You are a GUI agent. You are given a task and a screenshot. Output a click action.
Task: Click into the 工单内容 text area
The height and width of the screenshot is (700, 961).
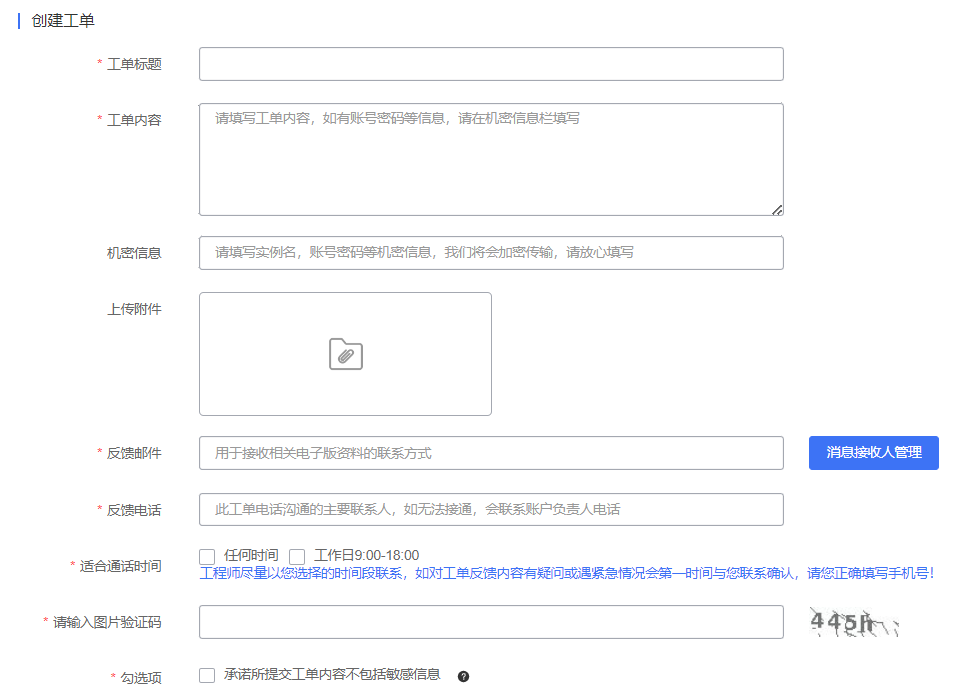490,160
